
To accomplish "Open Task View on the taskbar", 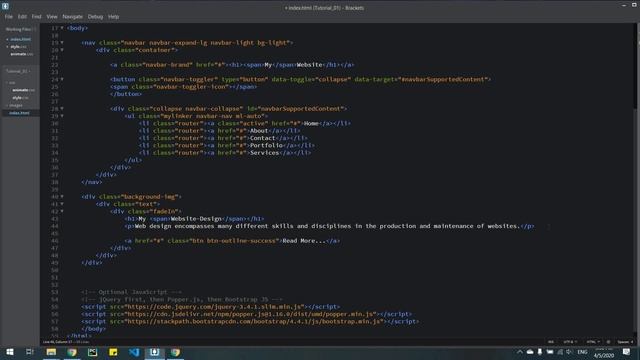I will point(29,352).
